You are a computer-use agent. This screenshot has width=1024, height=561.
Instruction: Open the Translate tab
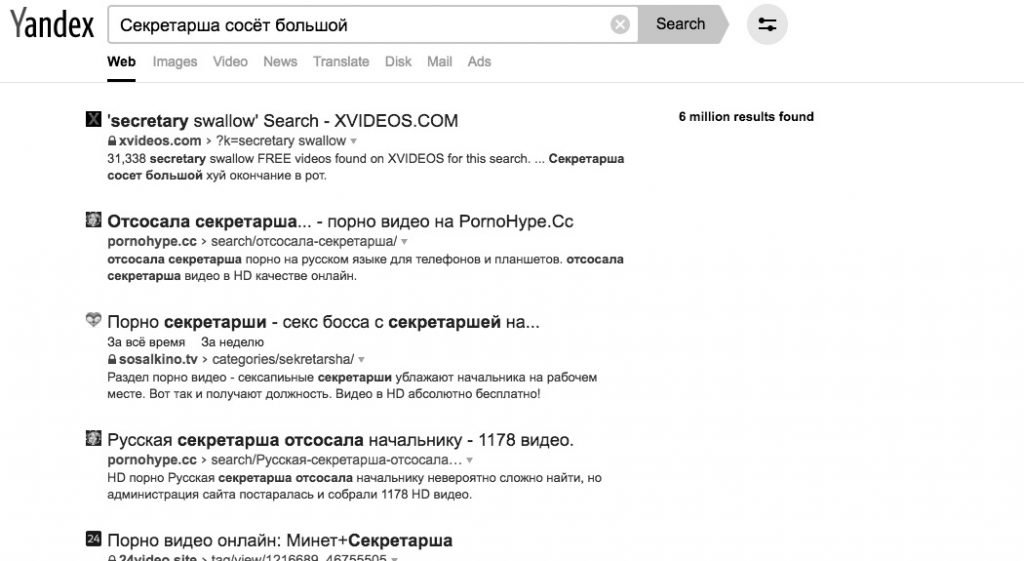pyautogui.click(x=341, y=61)
